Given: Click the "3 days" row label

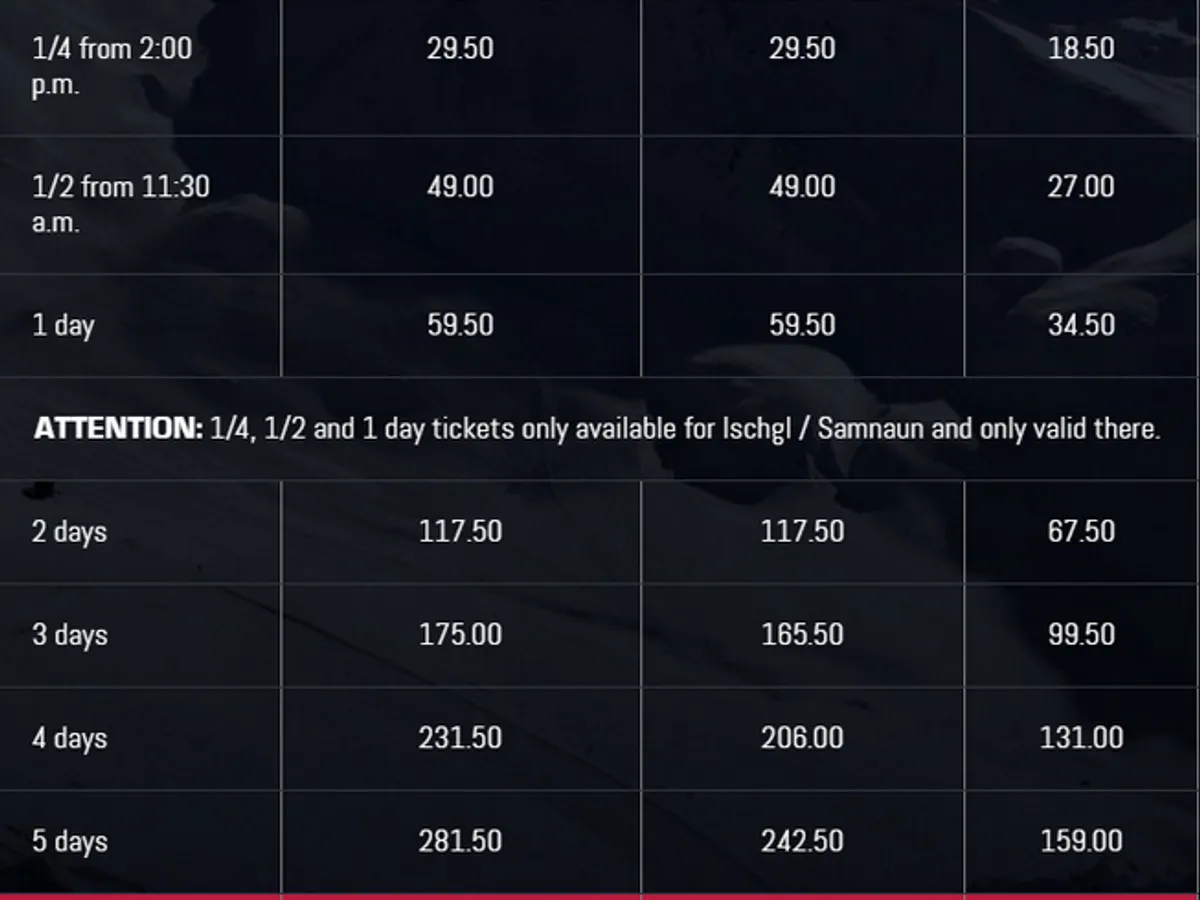Looking at the screenshot, I should (69, 635).
